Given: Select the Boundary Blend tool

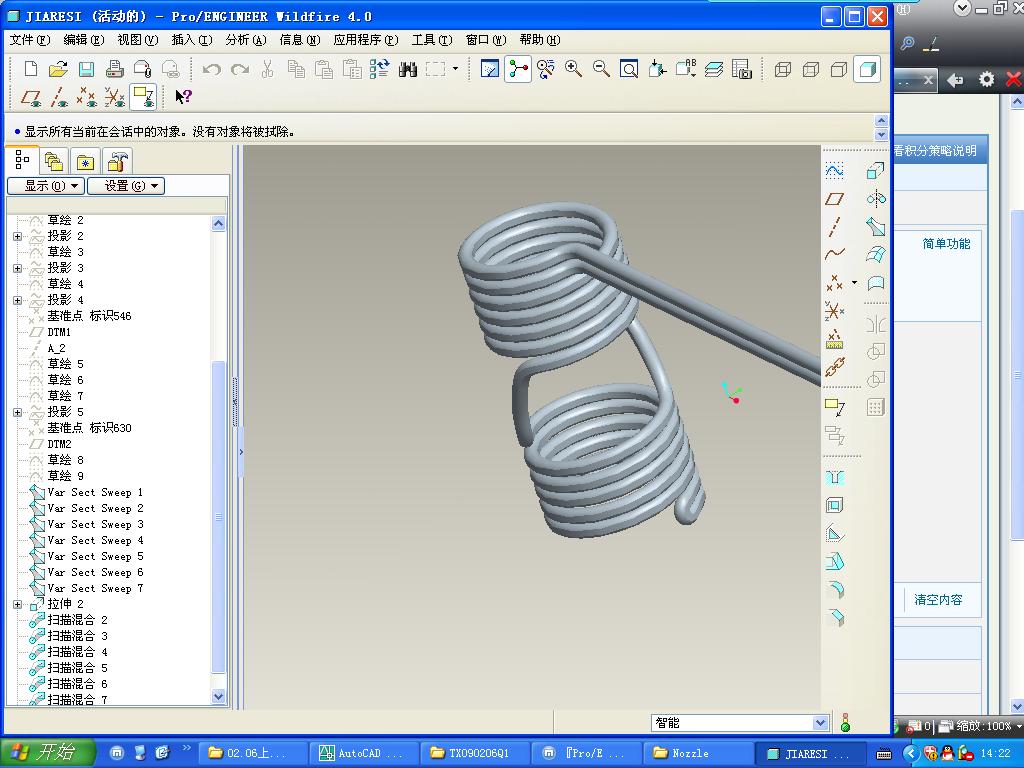Looking at the screenshot, I should pyautogui.click(x=876, y=254).
